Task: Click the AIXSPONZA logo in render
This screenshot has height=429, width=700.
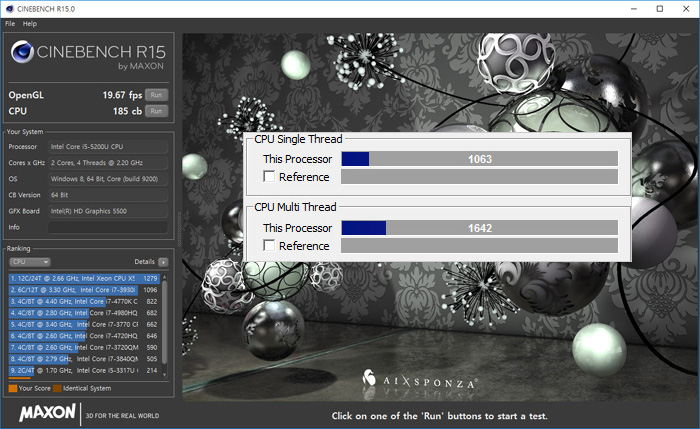Action: [x=419, y=380]
